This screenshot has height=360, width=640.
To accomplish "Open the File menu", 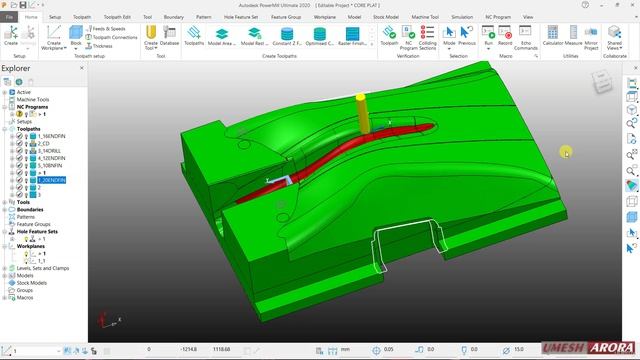I will click(9, 17).
